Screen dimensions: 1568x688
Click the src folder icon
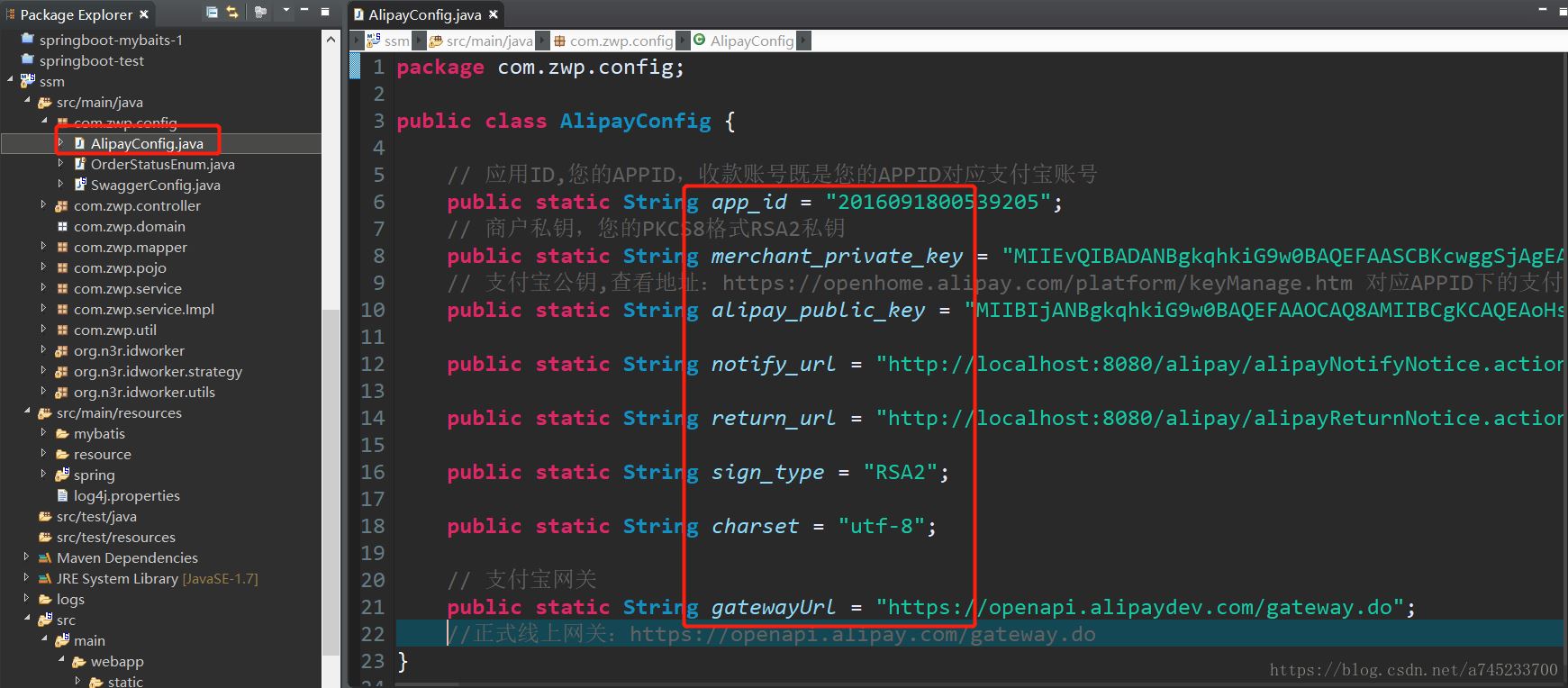point(45,620)
